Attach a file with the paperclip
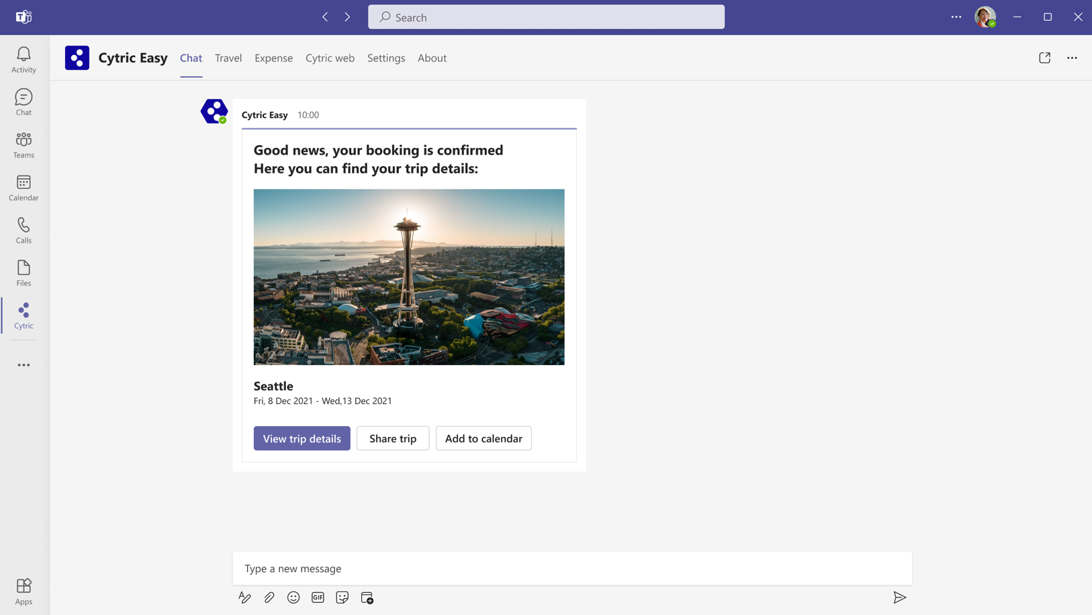Viewport: 1092px width, 615px height. pos(269,598)
